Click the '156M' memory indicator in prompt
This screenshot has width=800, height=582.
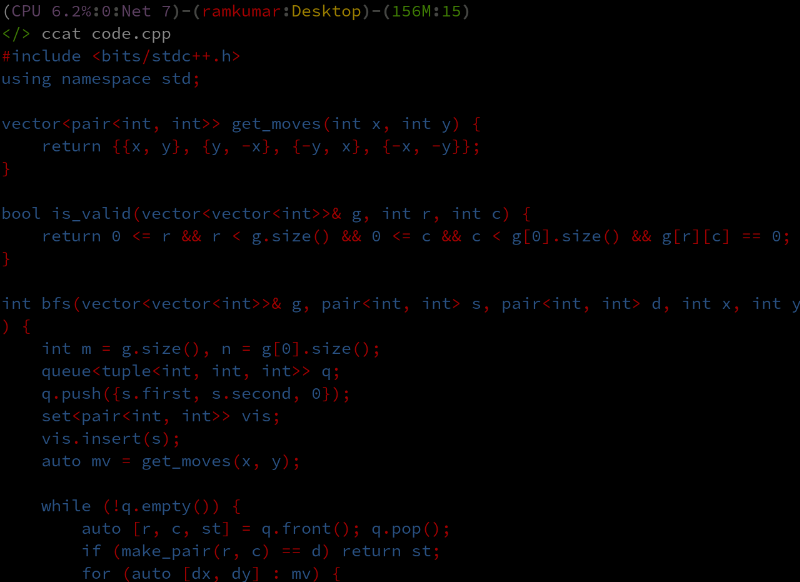pyautogui.click(x=411, y=11)
